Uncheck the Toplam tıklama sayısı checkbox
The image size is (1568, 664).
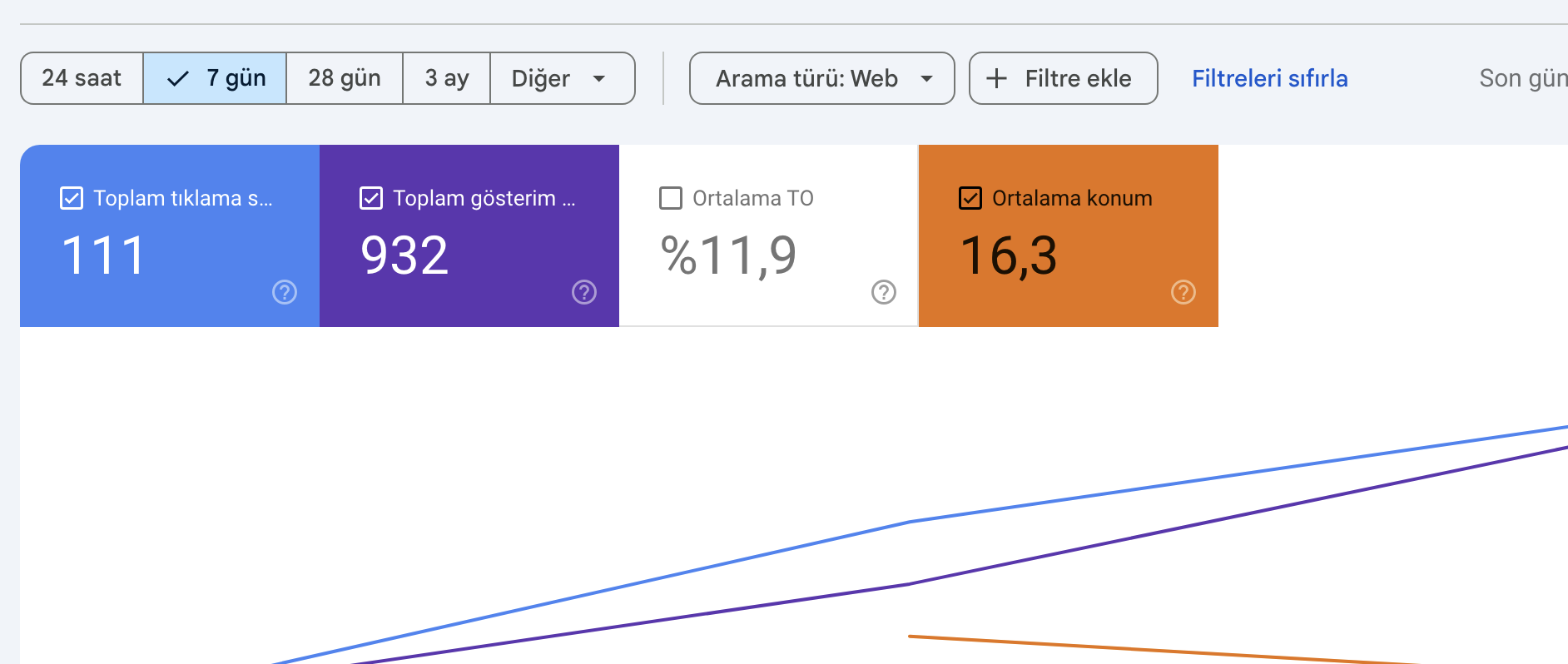(72, 198)
